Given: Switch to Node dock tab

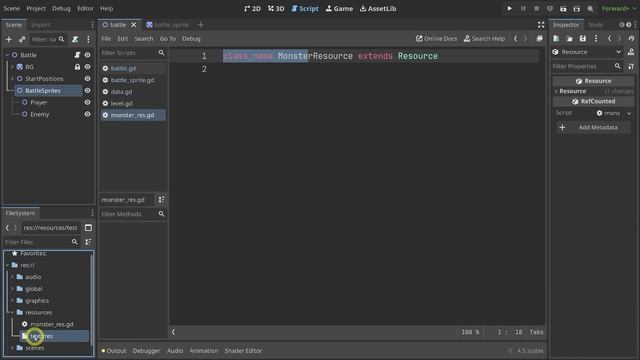Looking at the screenshot, I should 596,25.
